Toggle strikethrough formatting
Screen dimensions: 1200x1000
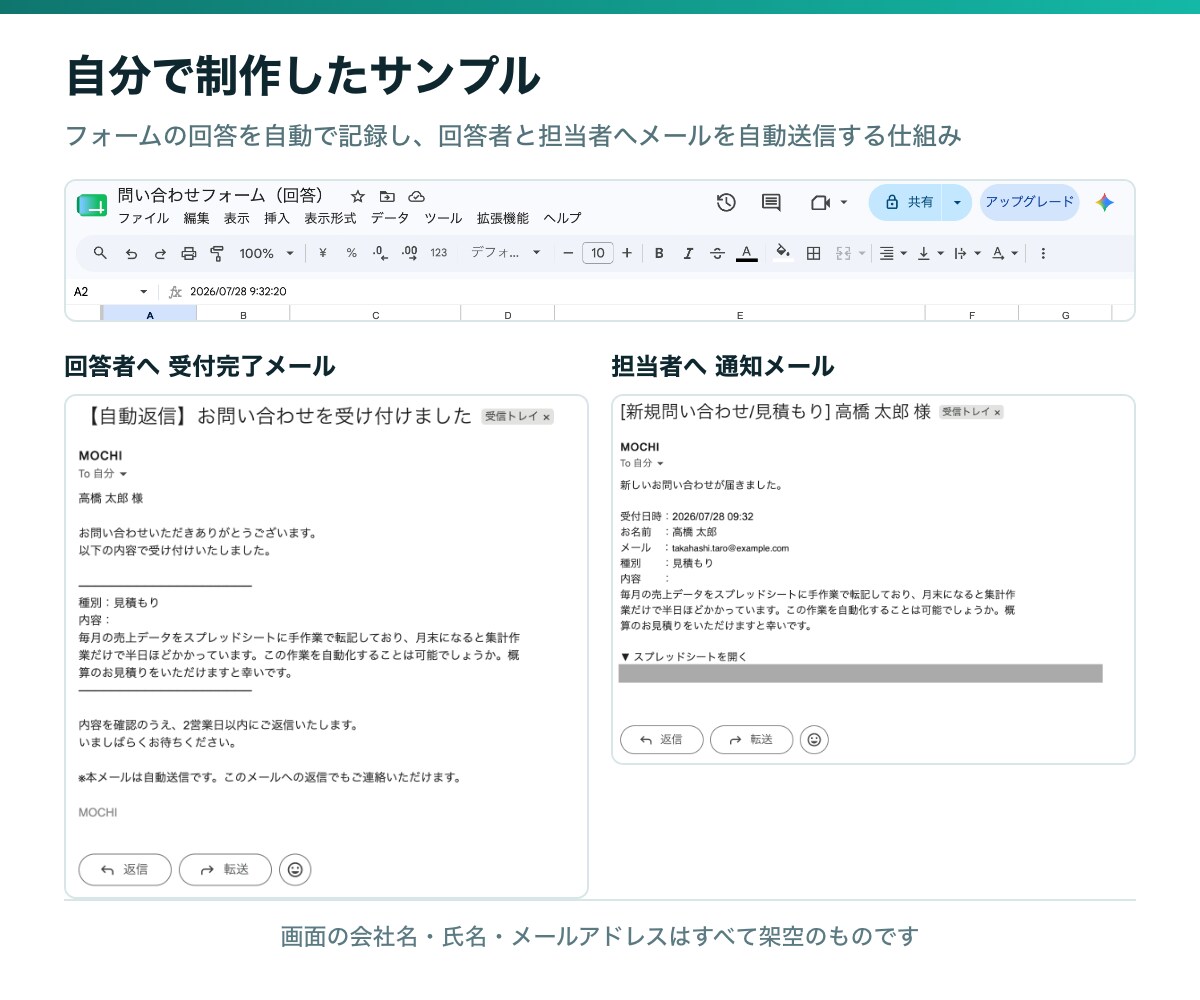(x=717, y=254)
